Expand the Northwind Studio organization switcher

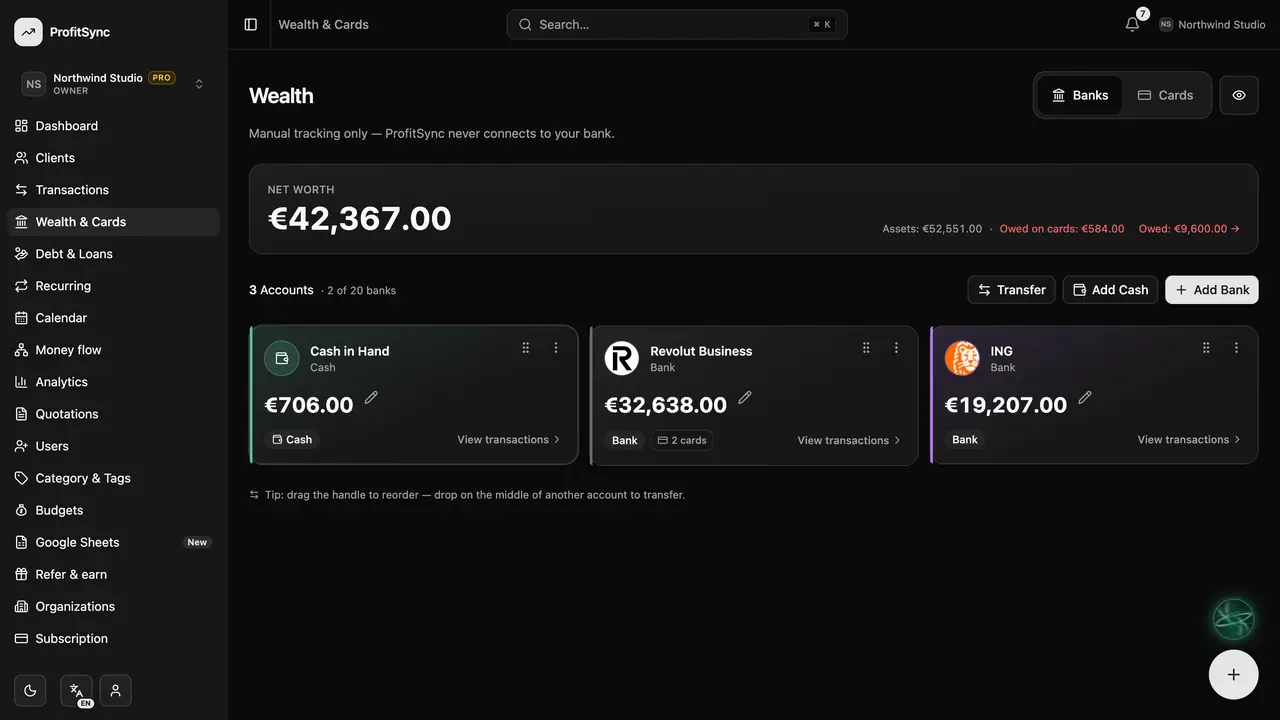pos(114,84)
